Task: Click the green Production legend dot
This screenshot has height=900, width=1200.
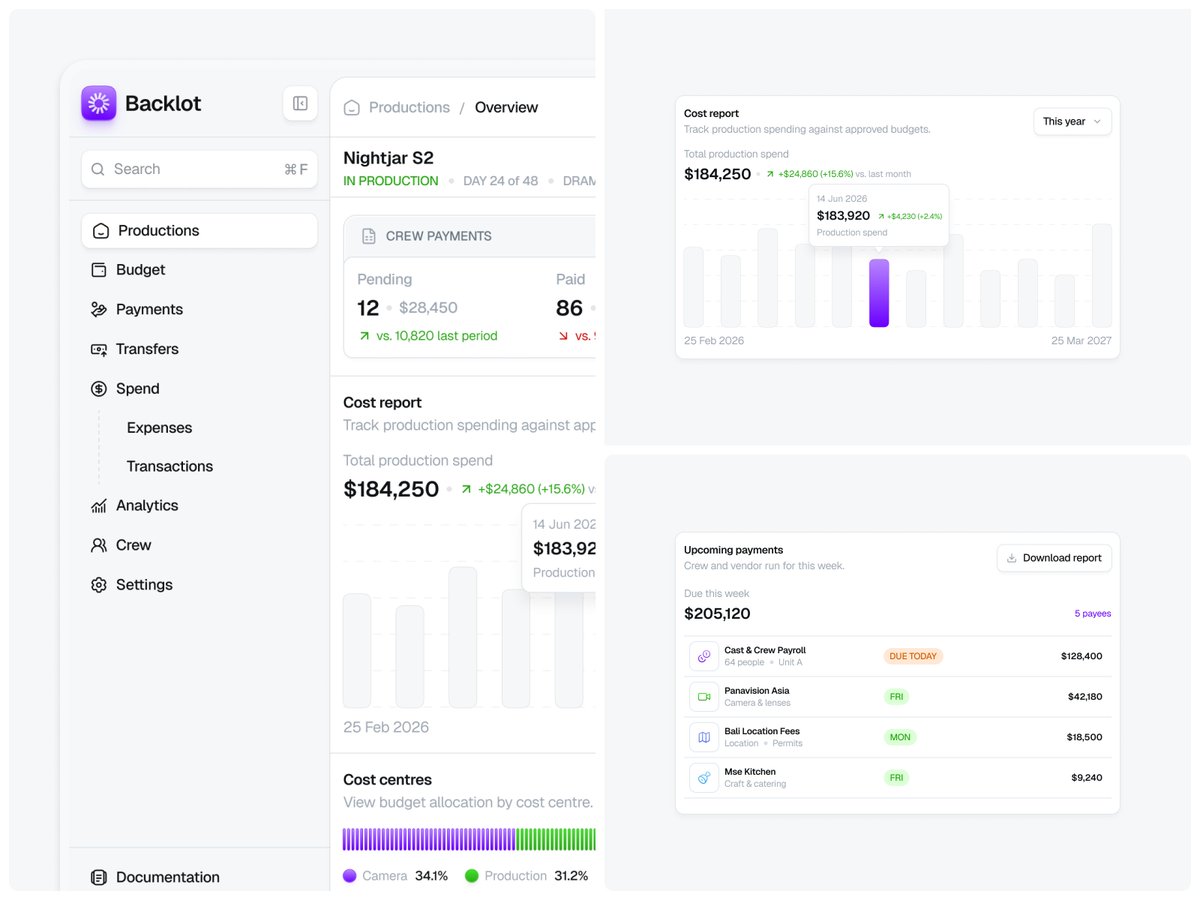Action: [x=472, y=876]
